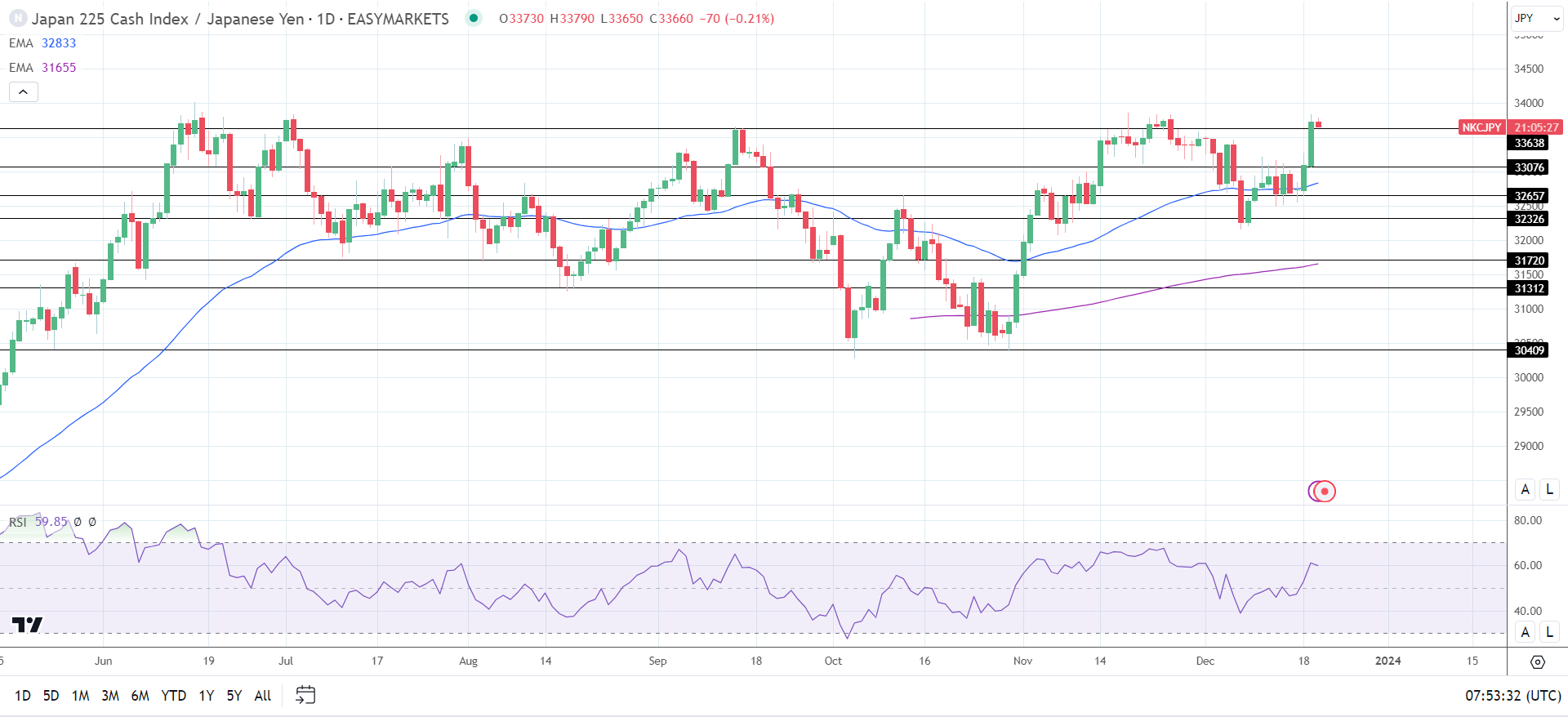
Task: Select the EMA 31655 indicator label
Action: (42, 68)
